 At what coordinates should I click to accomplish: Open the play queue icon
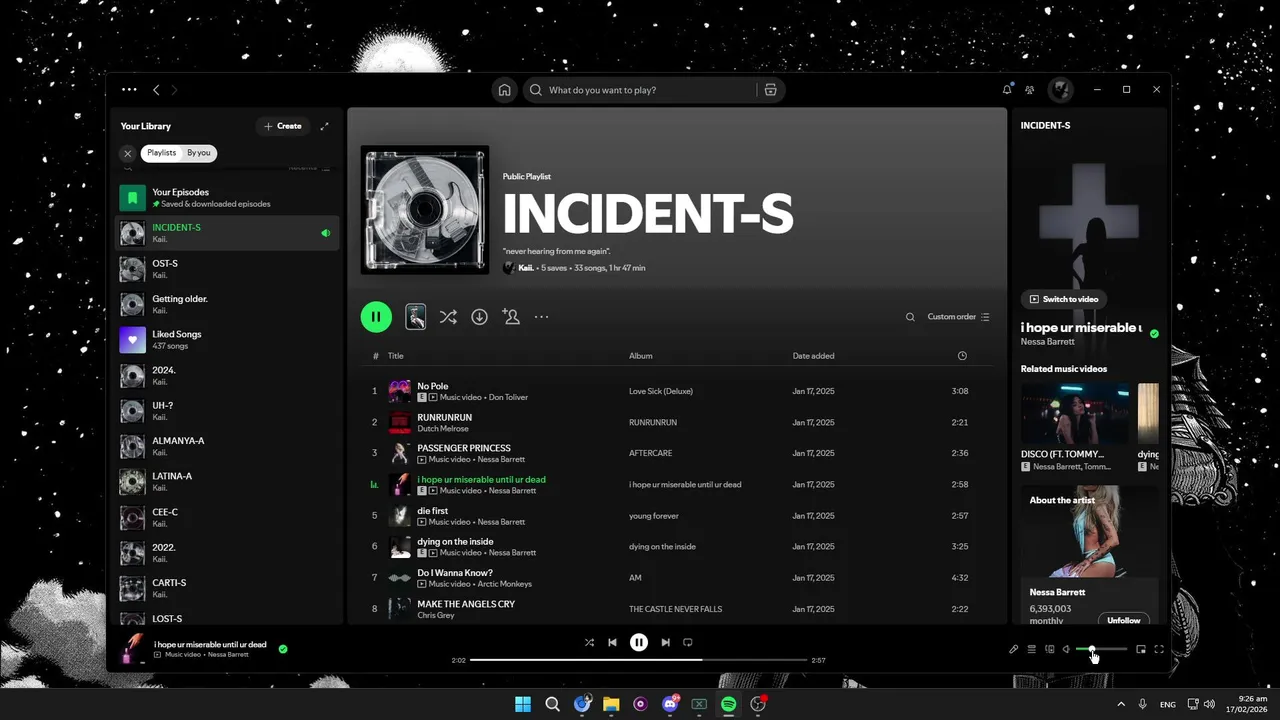pos(1032,649)
